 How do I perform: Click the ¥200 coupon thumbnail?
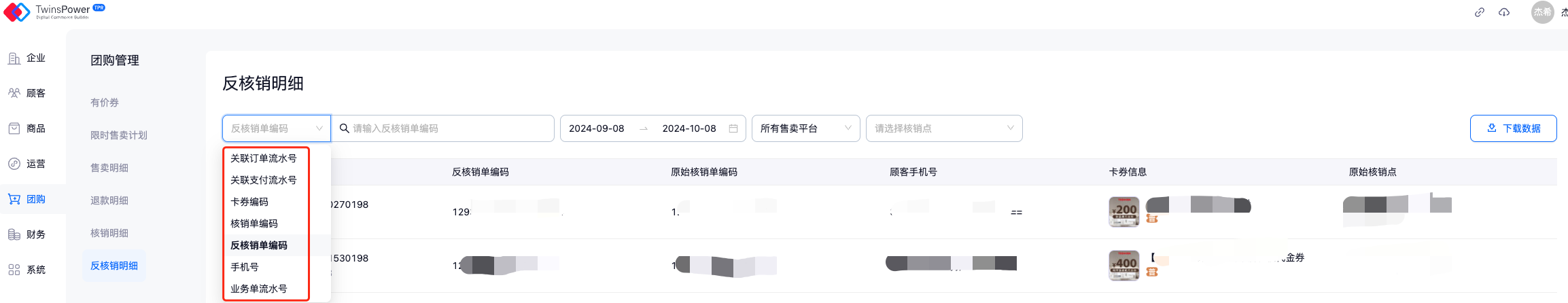point(1123,212)
